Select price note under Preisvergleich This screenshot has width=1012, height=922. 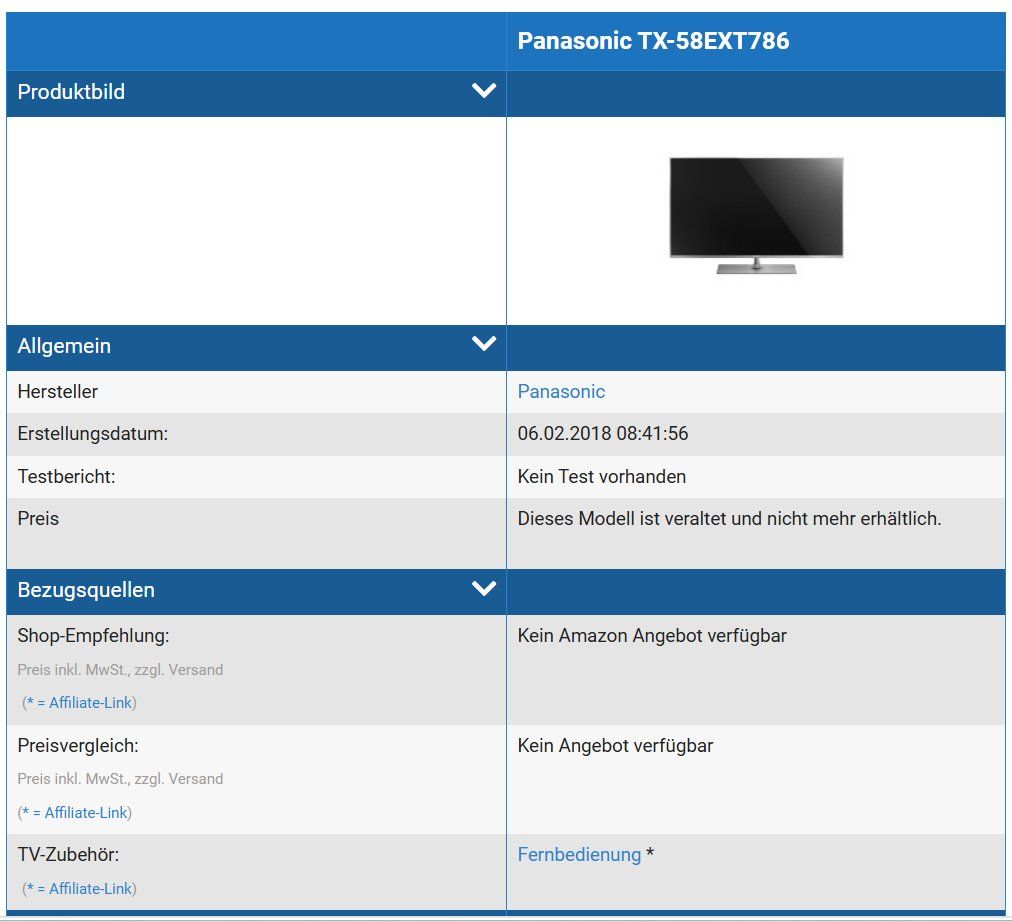tap(120, 779)
